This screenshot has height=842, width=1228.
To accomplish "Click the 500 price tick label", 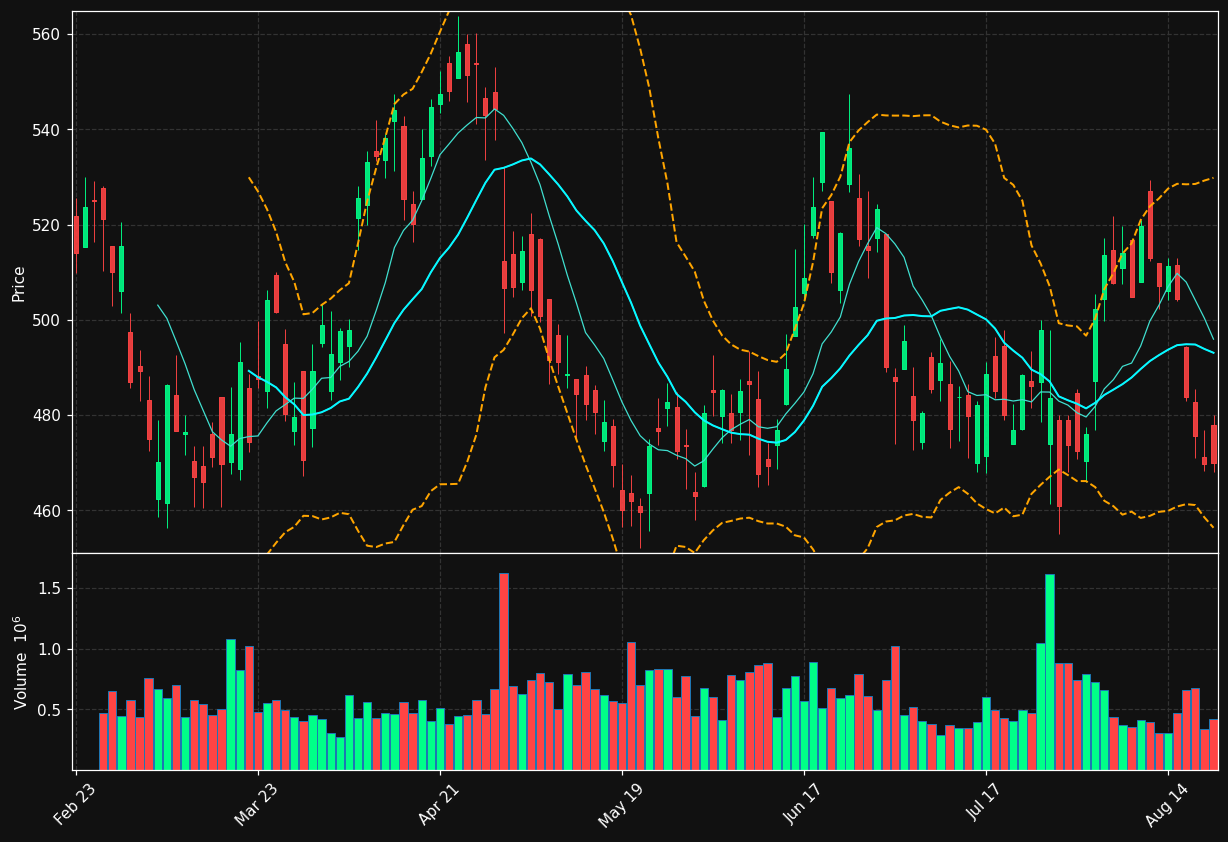I will coord(47,320).
